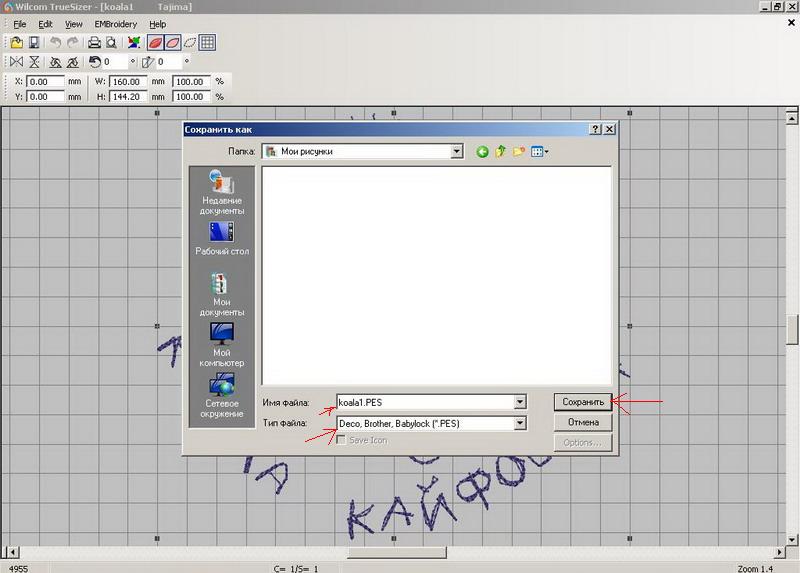Expand the Папка folder dropdown
This screenshot has width=800, height=573.
pos(457,152)
